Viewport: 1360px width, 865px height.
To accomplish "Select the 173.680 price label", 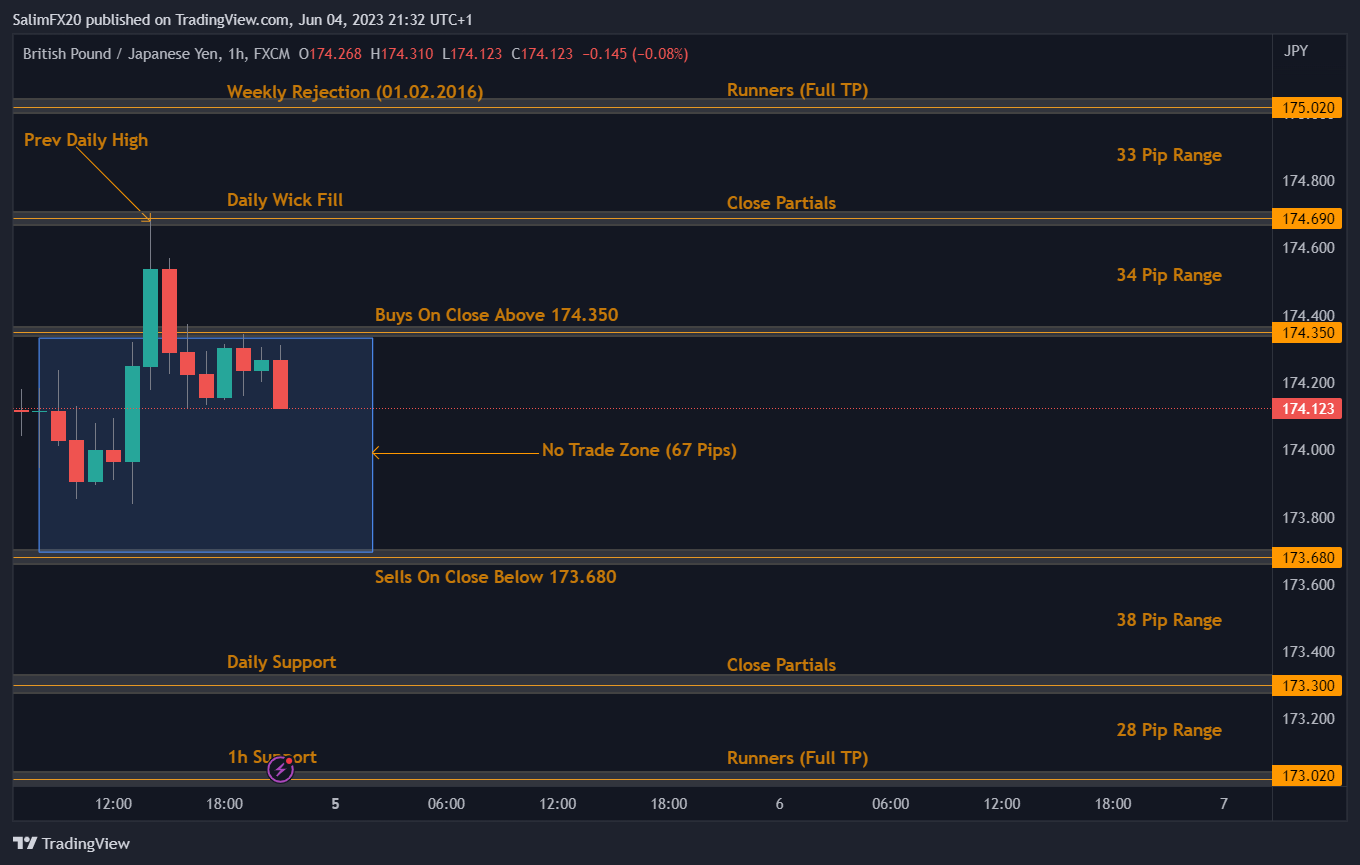I will (1306, 557).
